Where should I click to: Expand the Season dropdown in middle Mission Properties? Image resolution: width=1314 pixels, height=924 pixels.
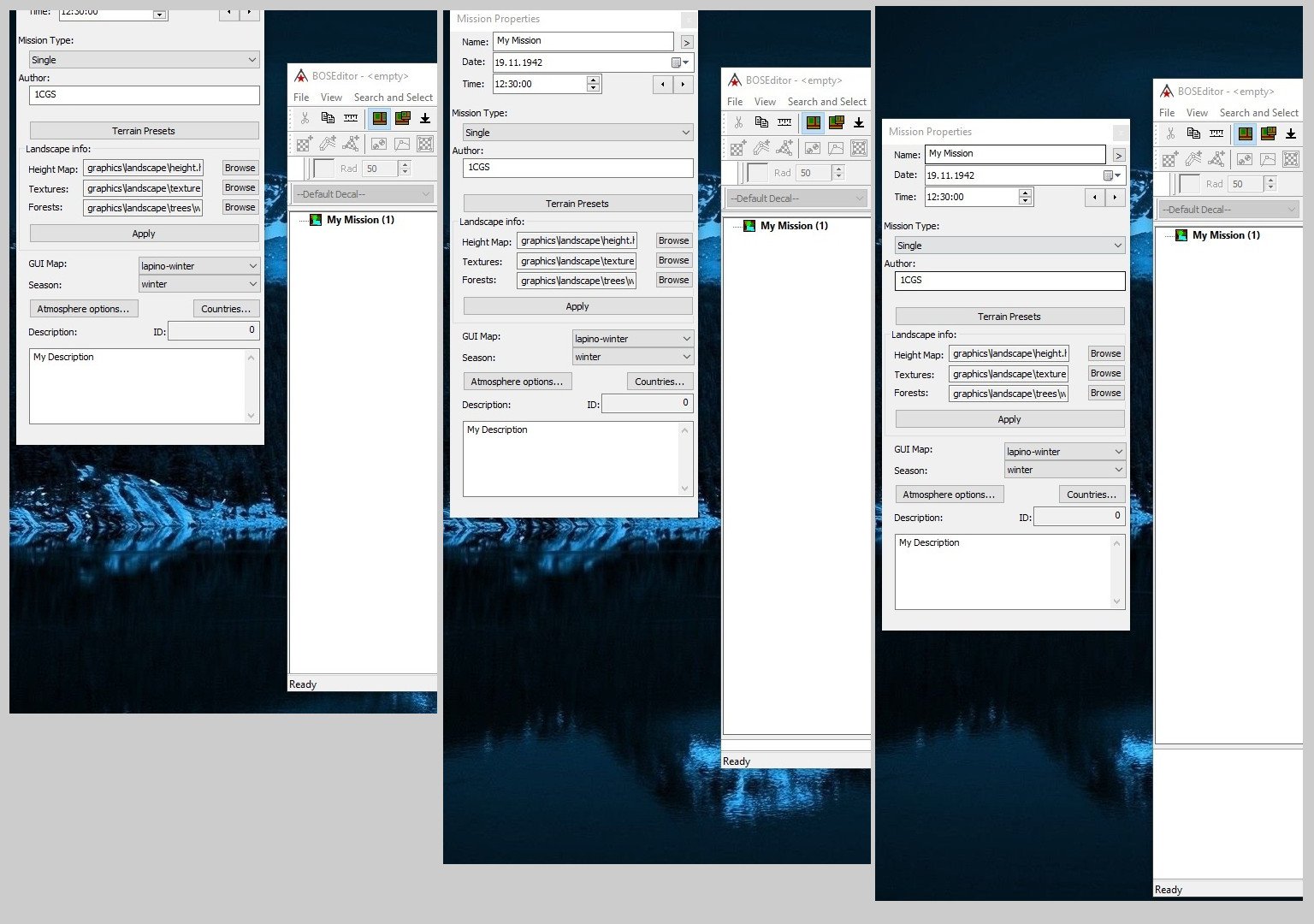pyautogui.click(x=632, y=357)
